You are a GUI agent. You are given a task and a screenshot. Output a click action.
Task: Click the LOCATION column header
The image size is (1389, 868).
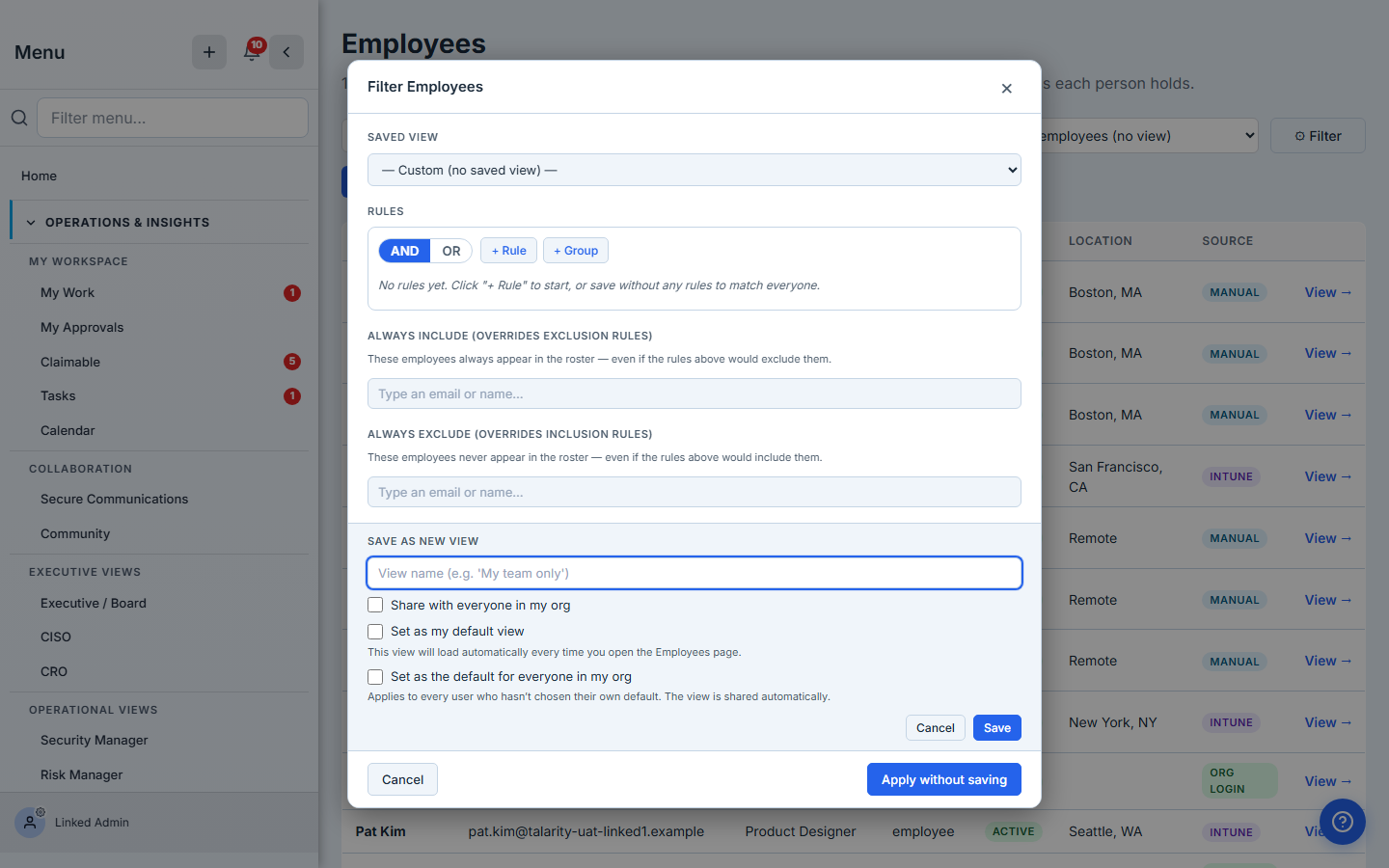[x=1101, y=241]
